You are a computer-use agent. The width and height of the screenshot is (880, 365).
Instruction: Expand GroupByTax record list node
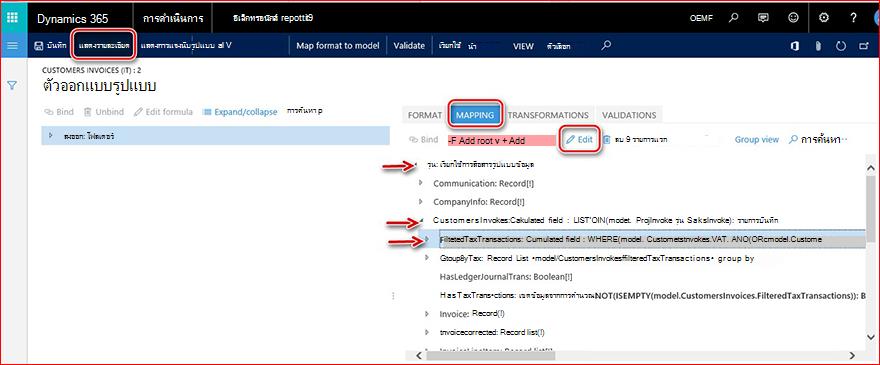pyautogui.click(x=428, y=258)
